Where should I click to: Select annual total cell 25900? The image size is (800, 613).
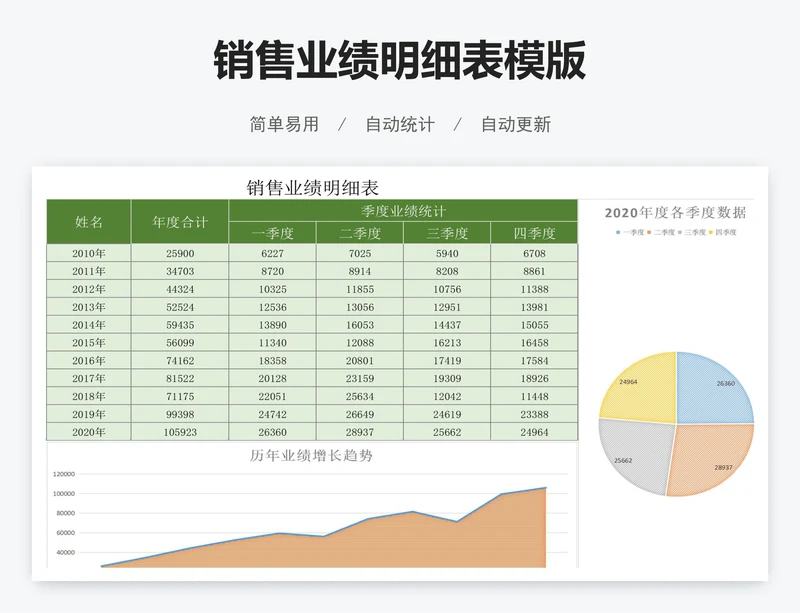tap(180, 253)
